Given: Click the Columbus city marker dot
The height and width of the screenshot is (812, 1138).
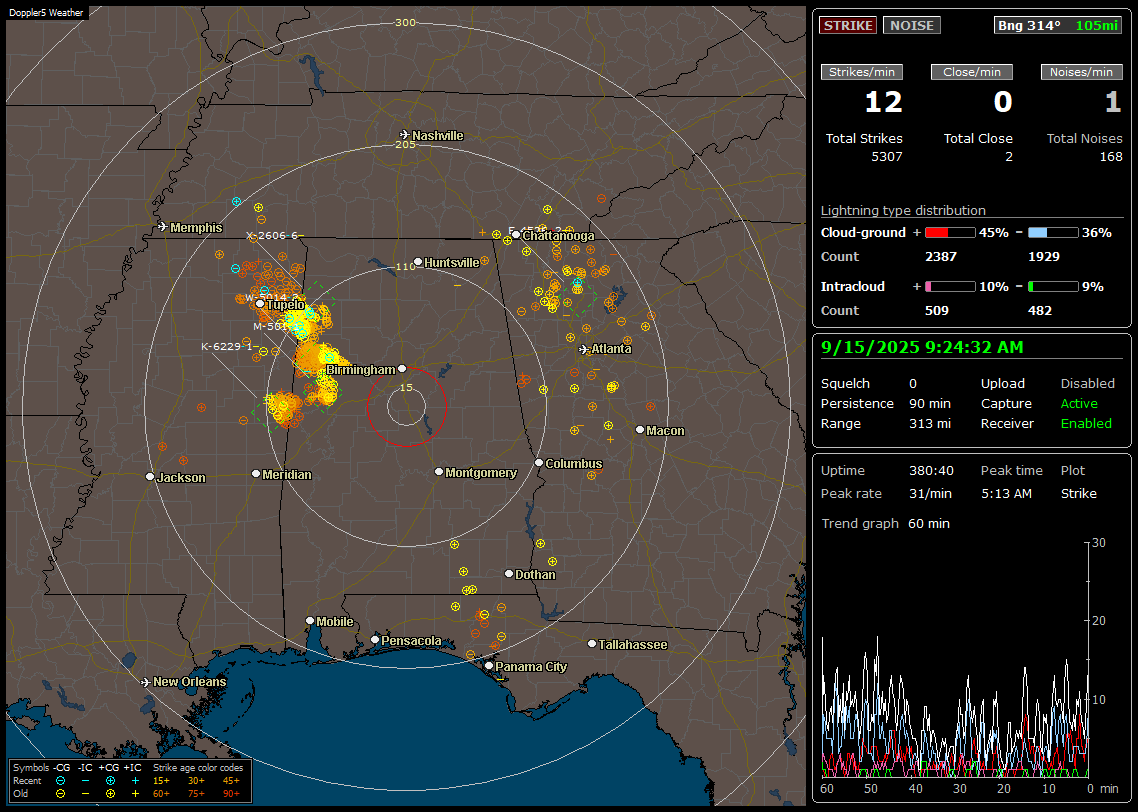Looking at the screenshot, I should [x=539, y=462].
